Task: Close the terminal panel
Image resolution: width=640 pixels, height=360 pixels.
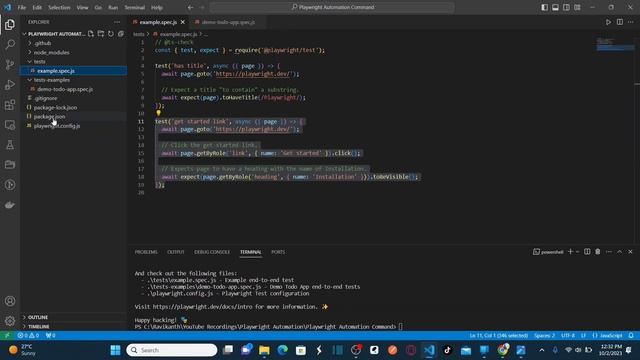Action: click(x=630, y=252)
